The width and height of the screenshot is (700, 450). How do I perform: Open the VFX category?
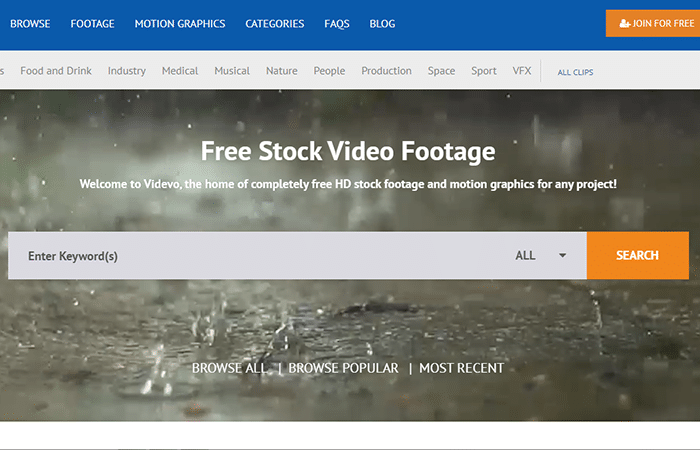tap(522, 71)
